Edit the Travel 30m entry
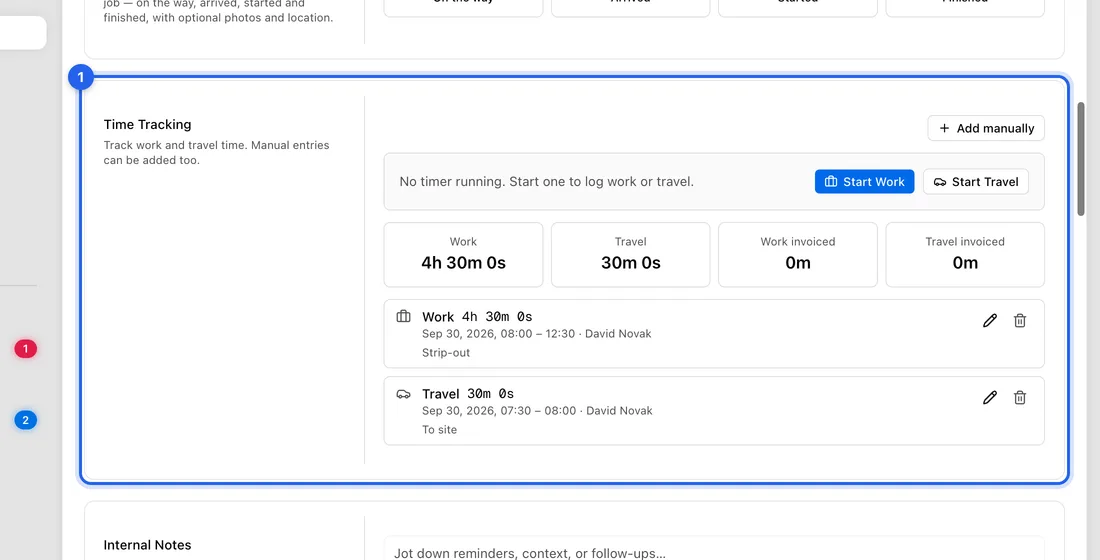This screenshot has height=560, width=1100. pos(989,398)
